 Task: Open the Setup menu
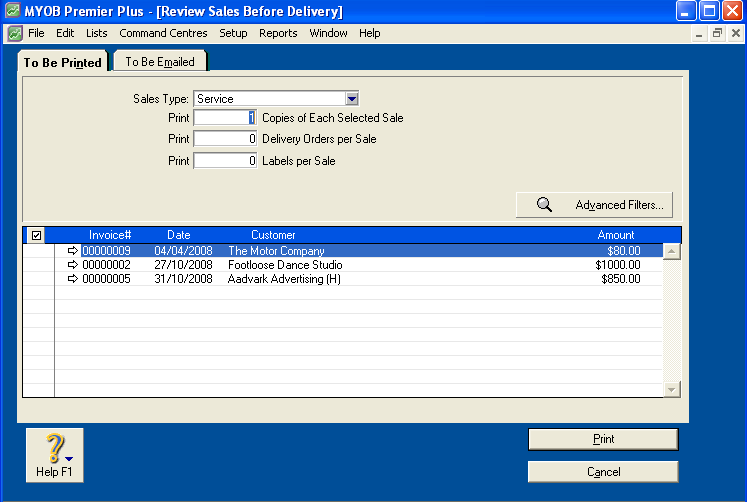tap(233, 33)
